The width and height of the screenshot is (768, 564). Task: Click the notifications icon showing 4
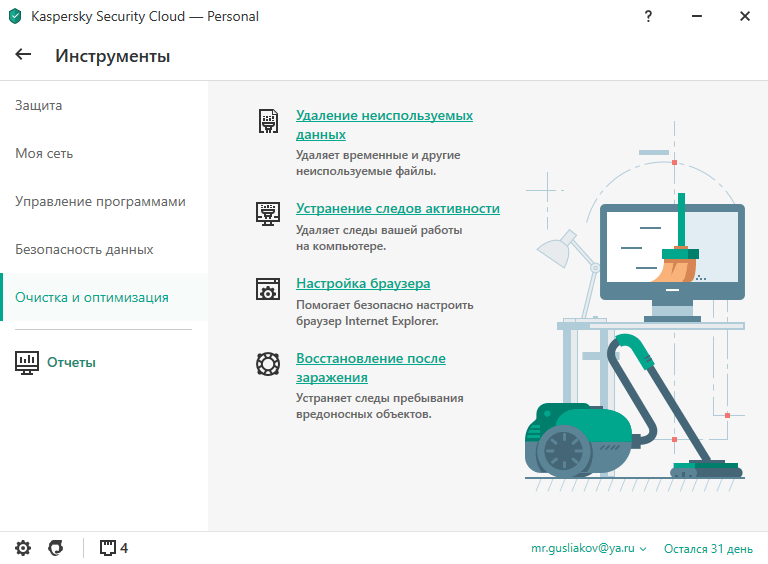pos(114,548)
